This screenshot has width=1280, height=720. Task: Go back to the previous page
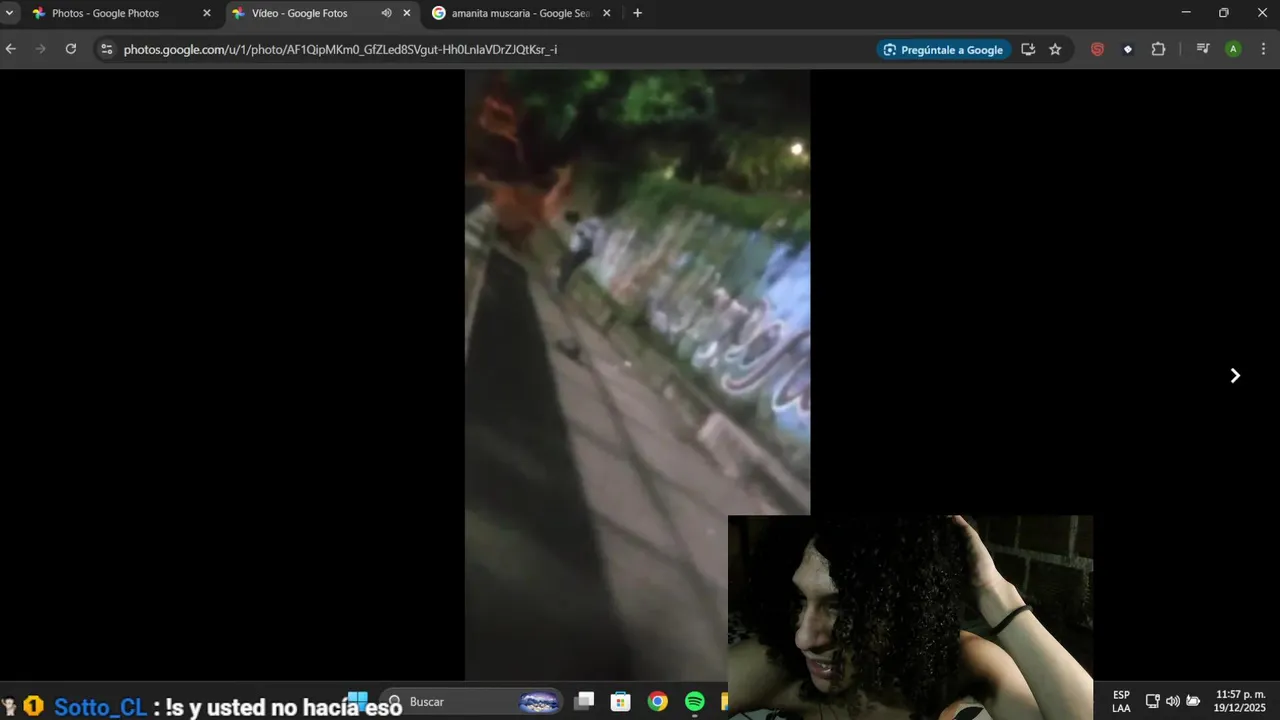click(11, 49)
